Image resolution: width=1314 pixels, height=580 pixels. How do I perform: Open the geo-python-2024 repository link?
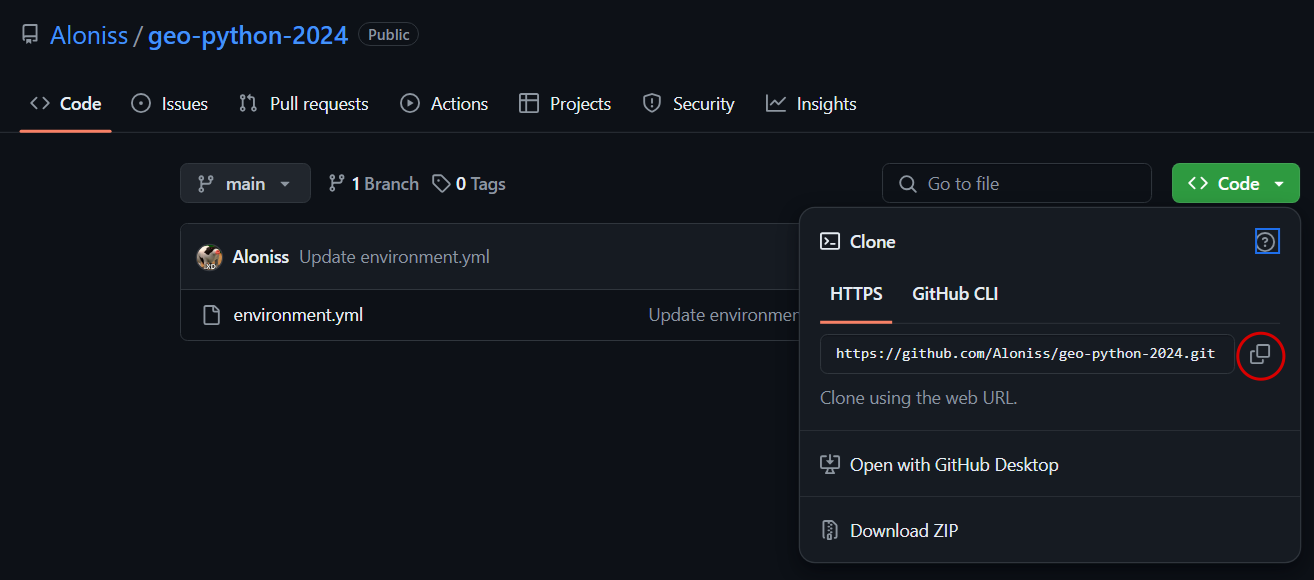pos(248,35)
